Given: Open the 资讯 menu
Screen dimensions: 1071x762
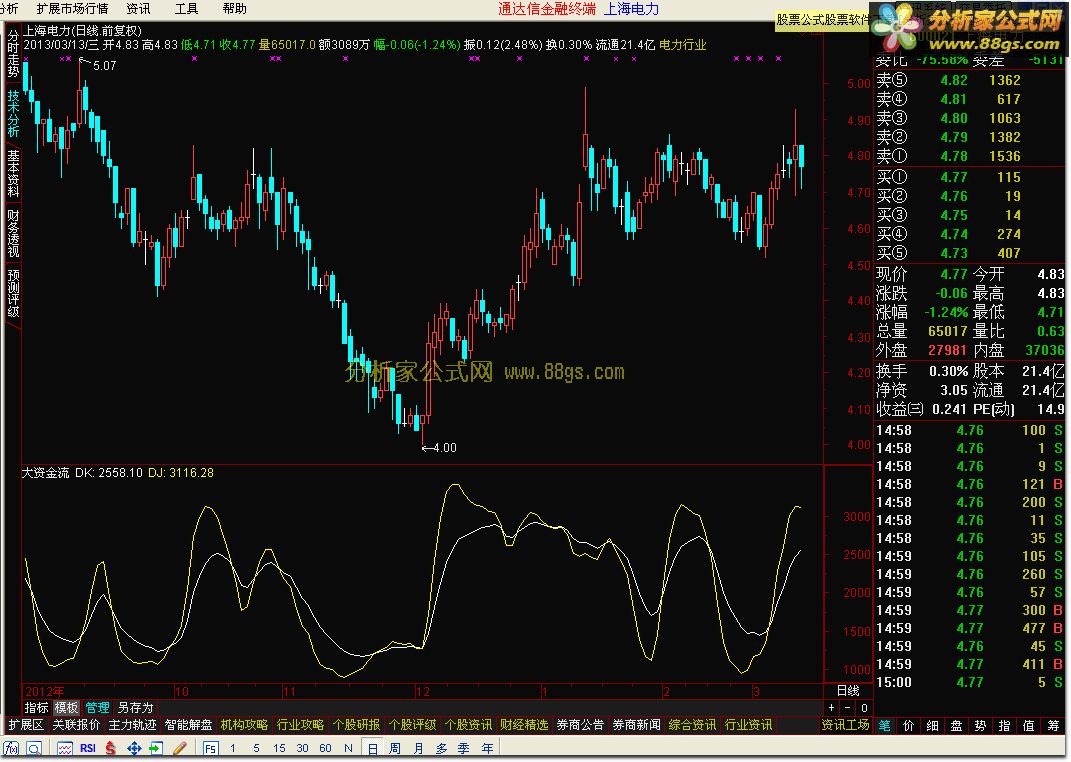Looking at the screenshot, I should coord(138,9).
